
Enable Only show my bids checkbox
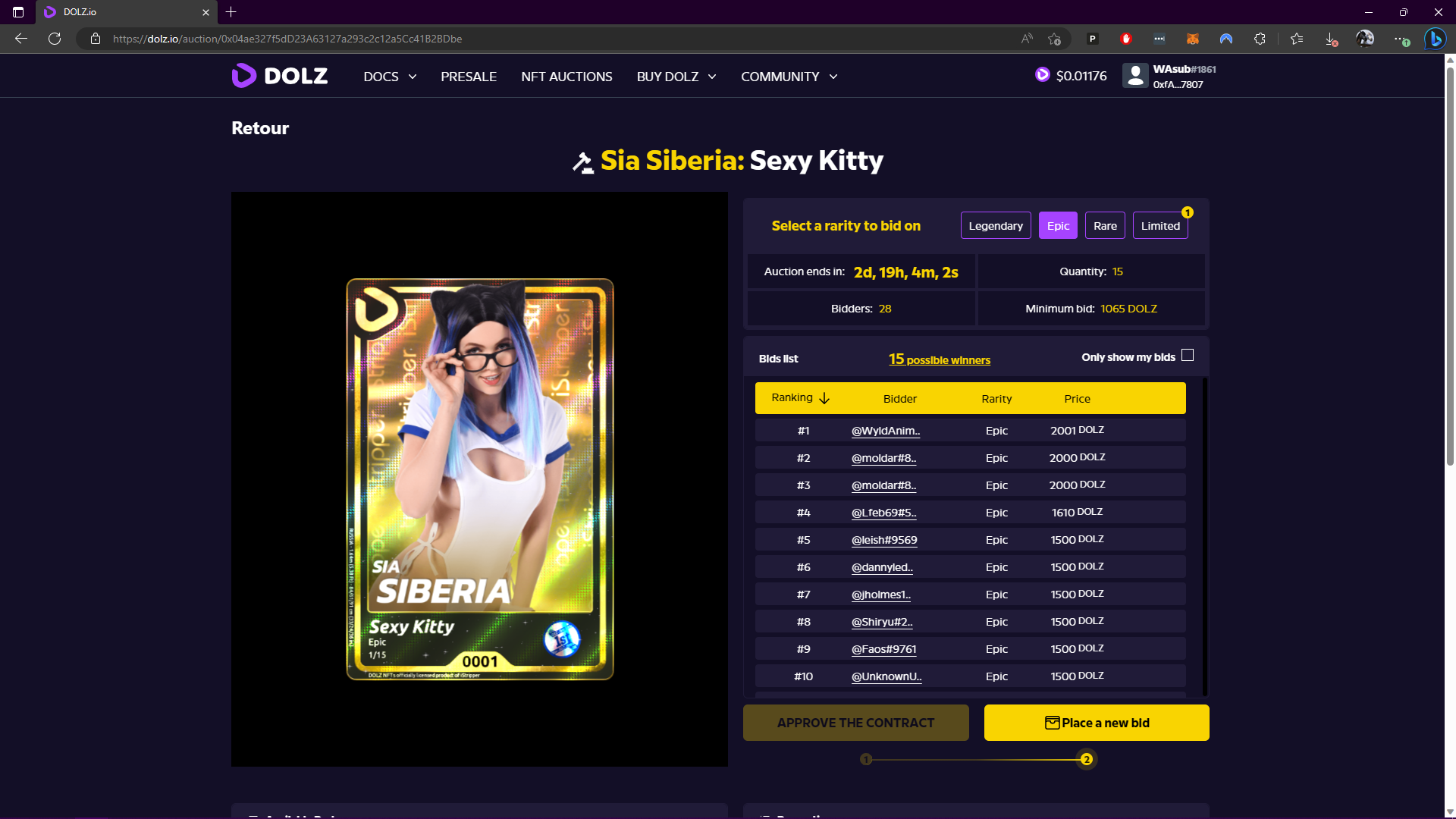(1188, 356)
